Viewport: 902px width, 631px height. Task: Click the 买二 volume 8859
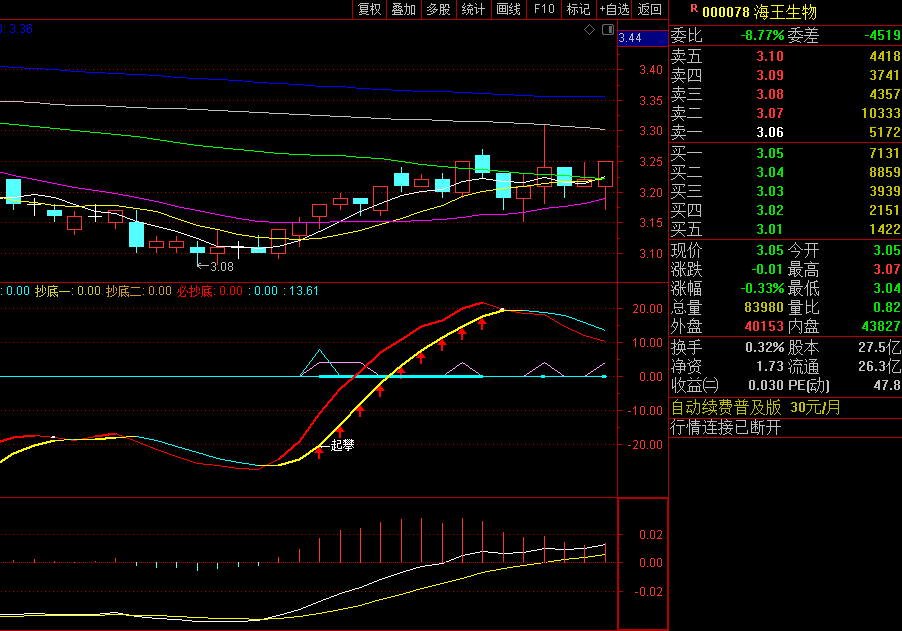885,172
